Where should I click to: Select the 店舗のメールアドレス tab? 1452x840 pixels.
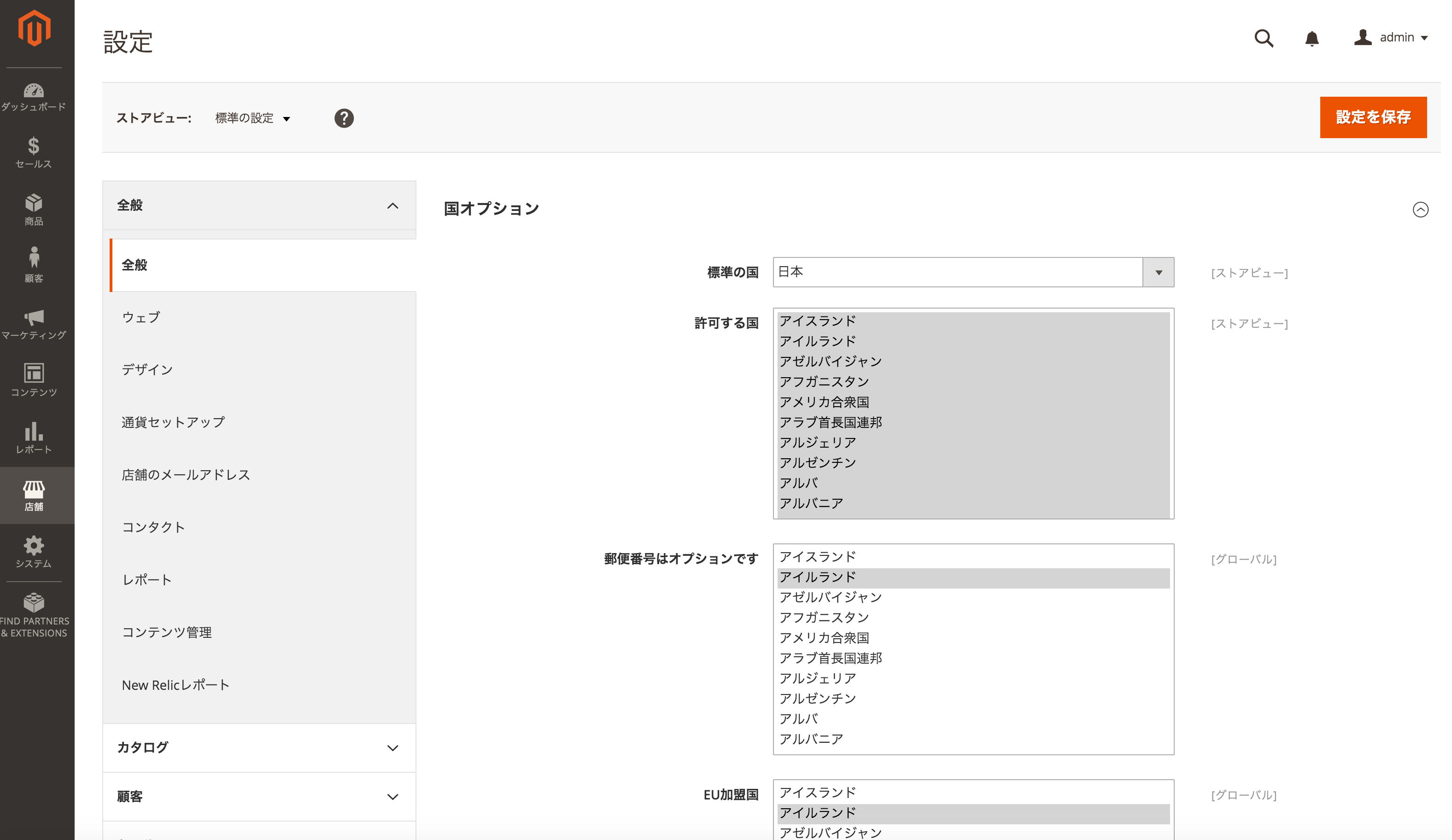pos(263,475)
